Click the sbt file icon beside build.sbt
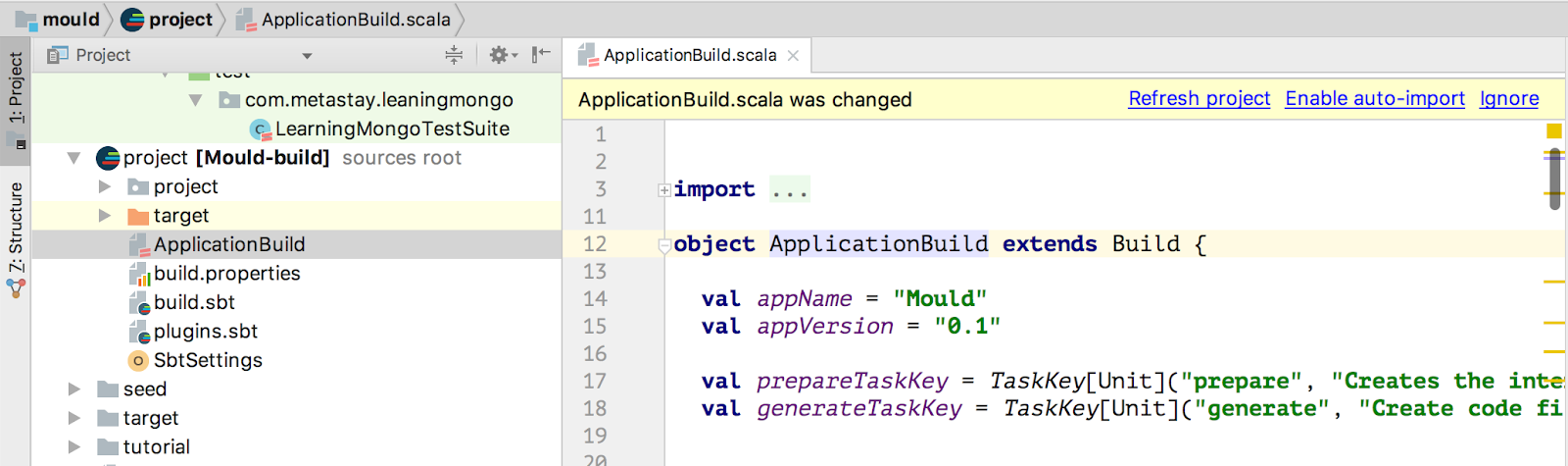This screenshot has height=466, width=1568. click(139, 303)
